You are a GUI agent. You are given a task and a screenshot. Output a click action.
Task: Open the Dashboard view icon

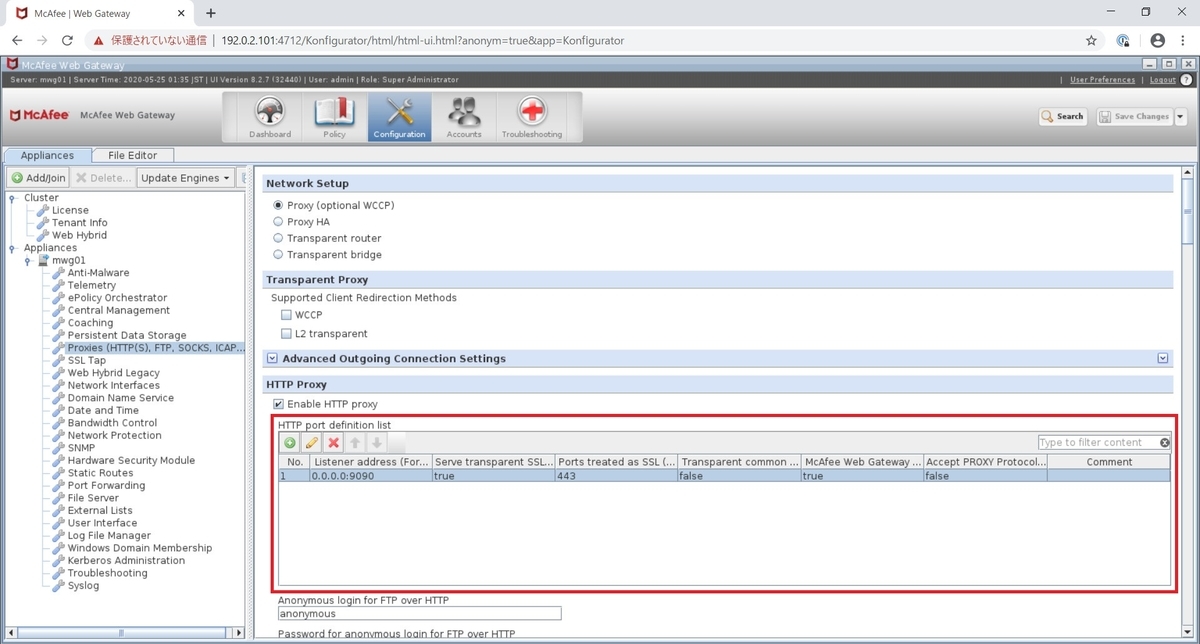[x=270, y=117]
